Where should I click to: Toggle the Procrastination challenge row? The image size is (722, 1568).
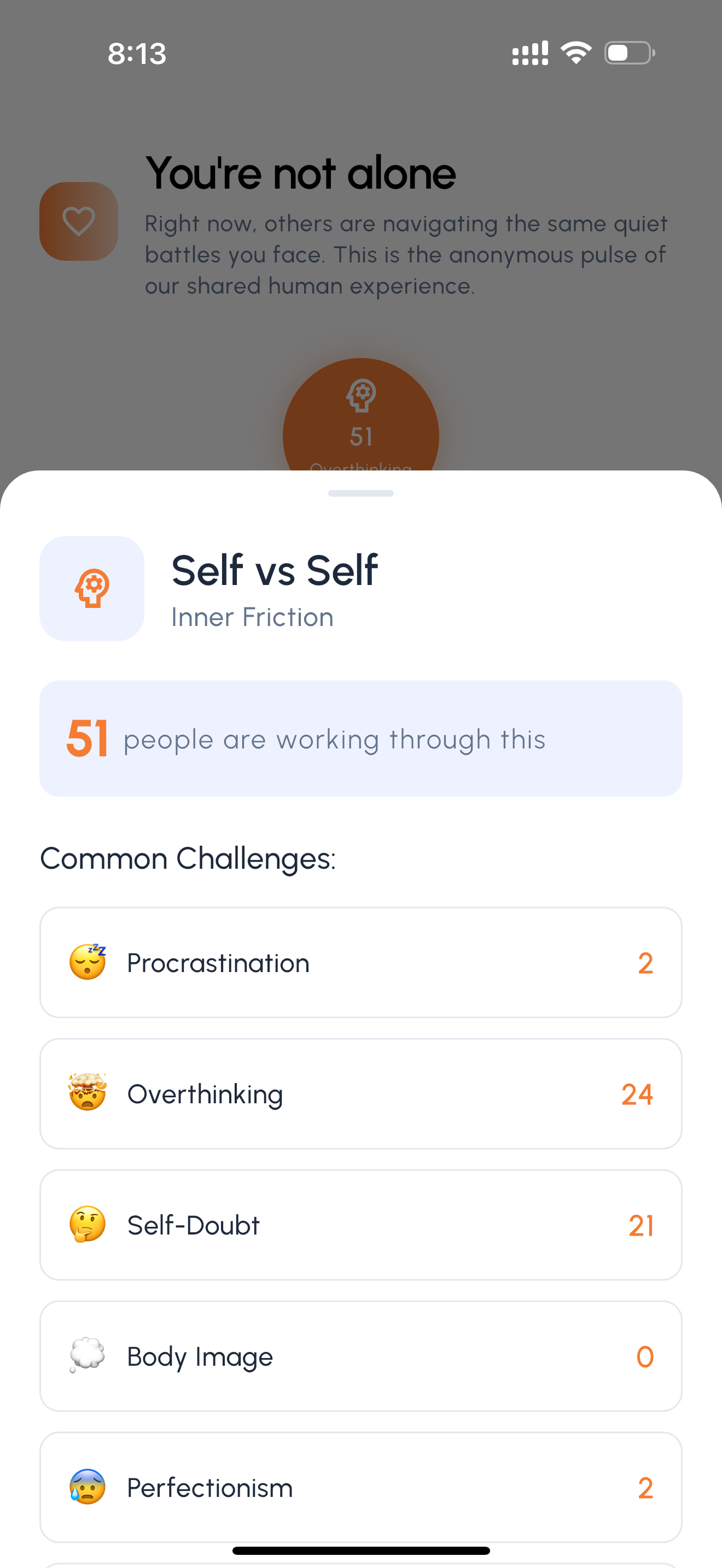(361, 962)
